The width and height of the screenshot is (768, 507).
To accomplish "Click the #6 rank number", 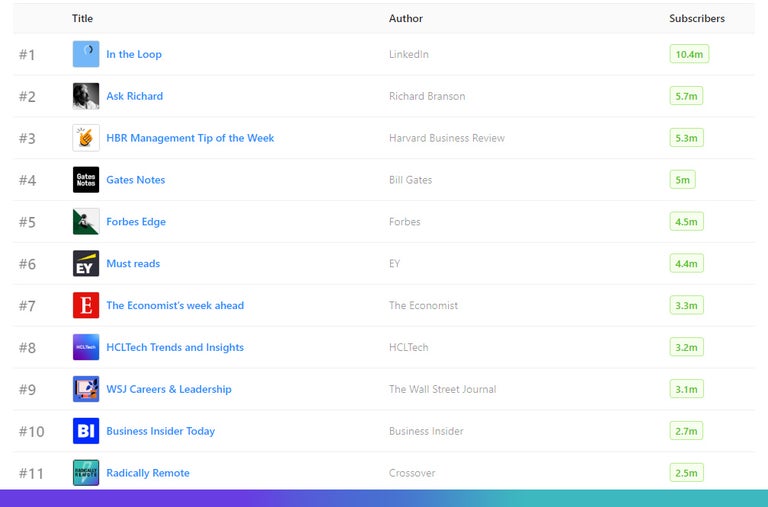I will coord(27,264).
